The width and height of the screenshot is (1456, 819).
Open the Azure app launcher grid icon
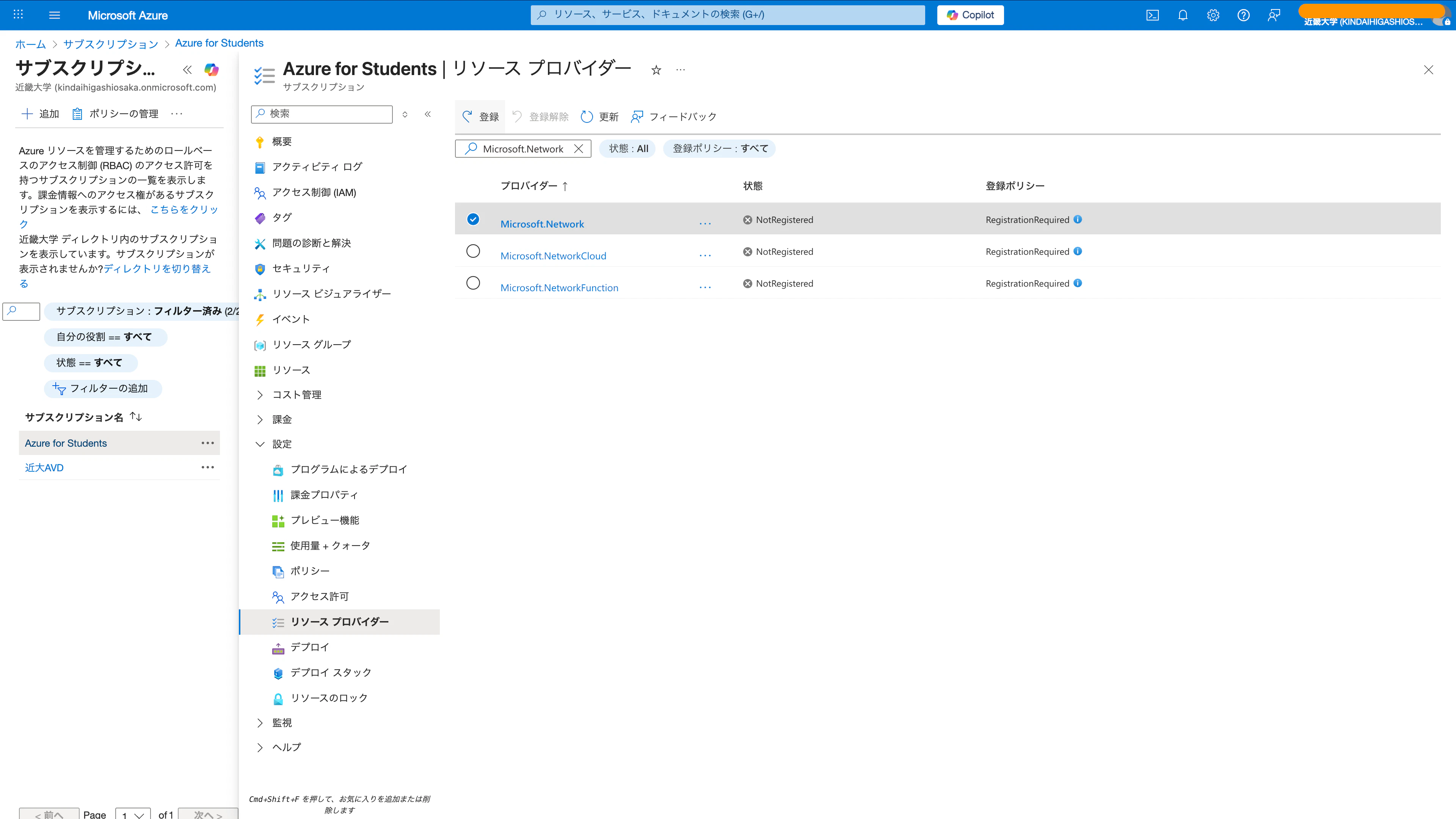(x=18, y=15)
